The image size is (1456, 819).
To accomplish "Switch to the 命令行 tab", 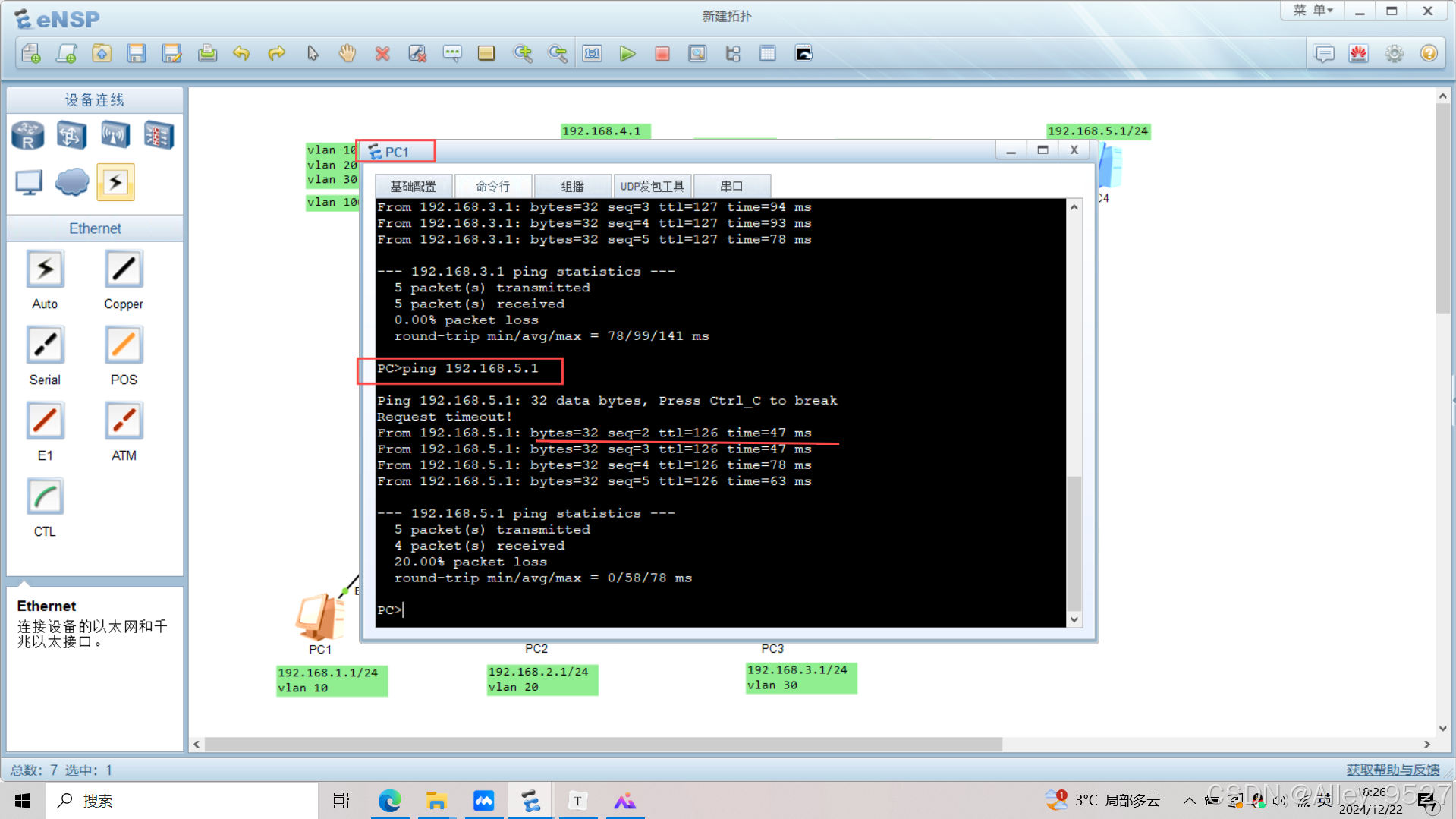I will [493, 186].
